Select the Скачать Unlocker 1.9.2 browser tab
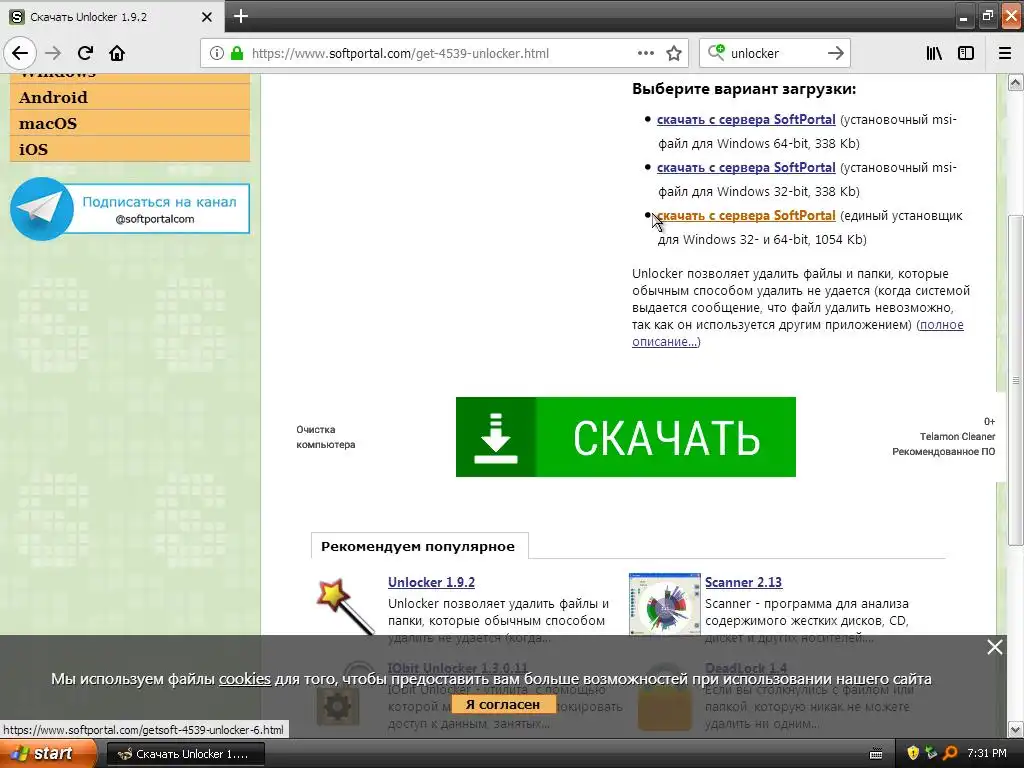Image resolution: width=1024 pixels, height=768 pixels. pyautogui.click(x=112, y=17)
